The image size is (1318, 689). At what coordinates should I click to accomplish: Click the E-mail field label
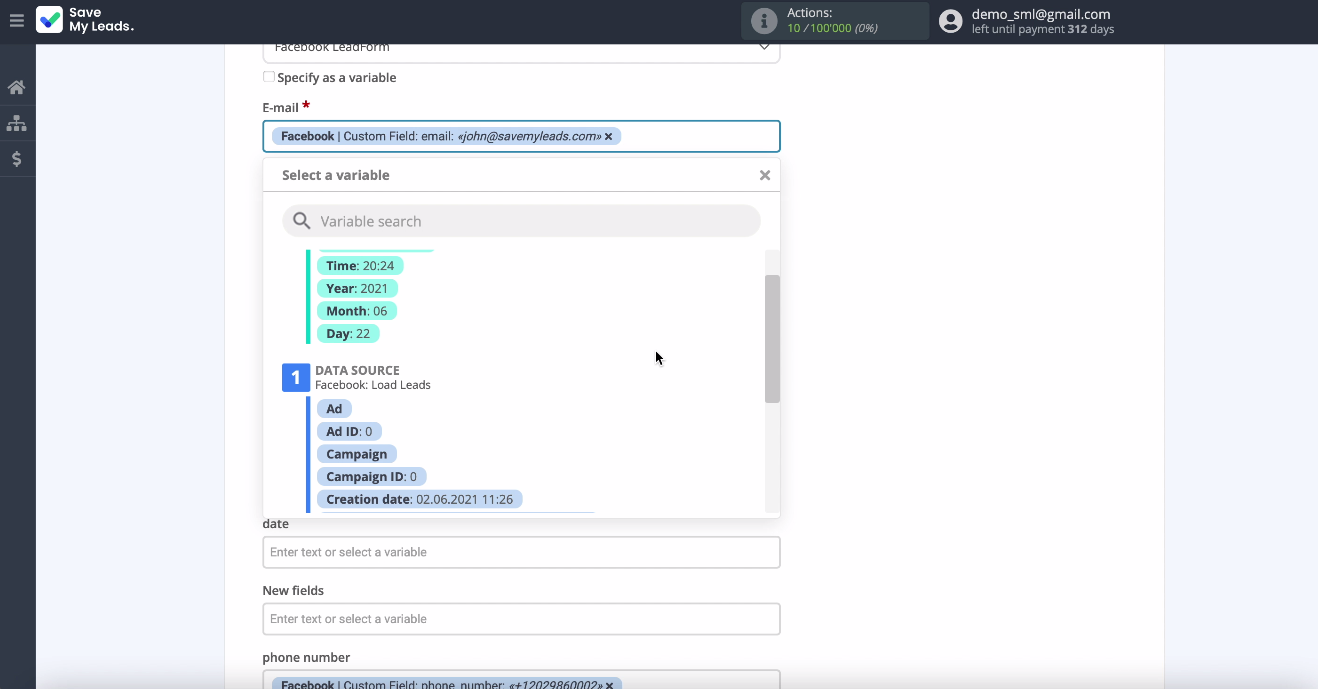[281, 107]
